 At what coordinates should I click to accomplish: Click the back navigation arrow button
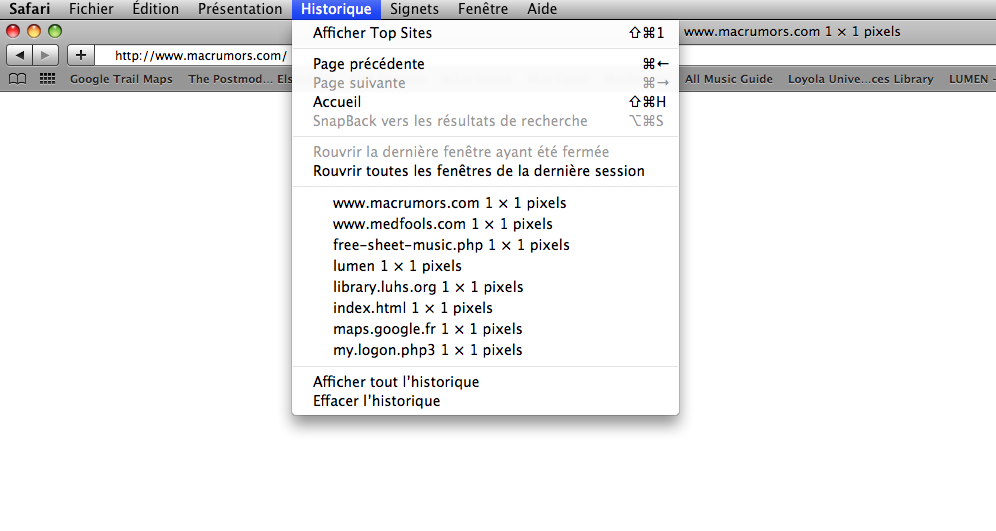point(20,55)
